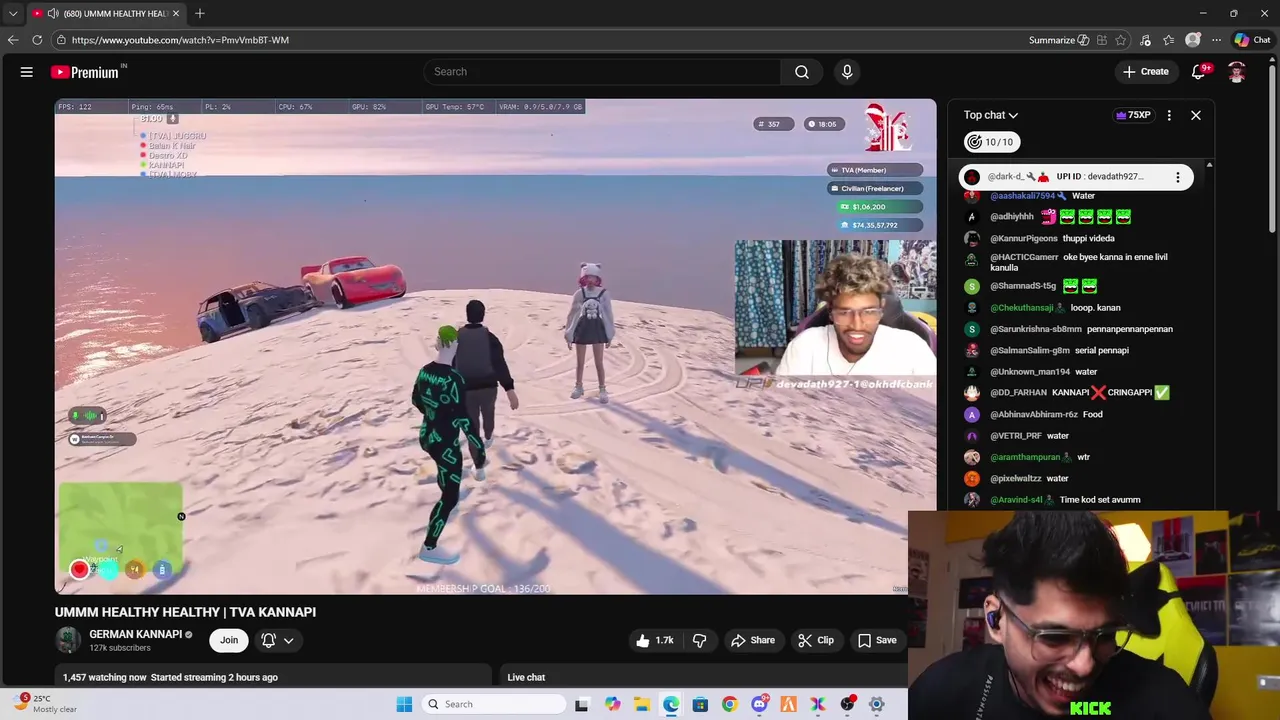Dislike the video with thumbs down
This screenshot has height=720, width=1280.
pyautogui.click(x=700, y=640)
